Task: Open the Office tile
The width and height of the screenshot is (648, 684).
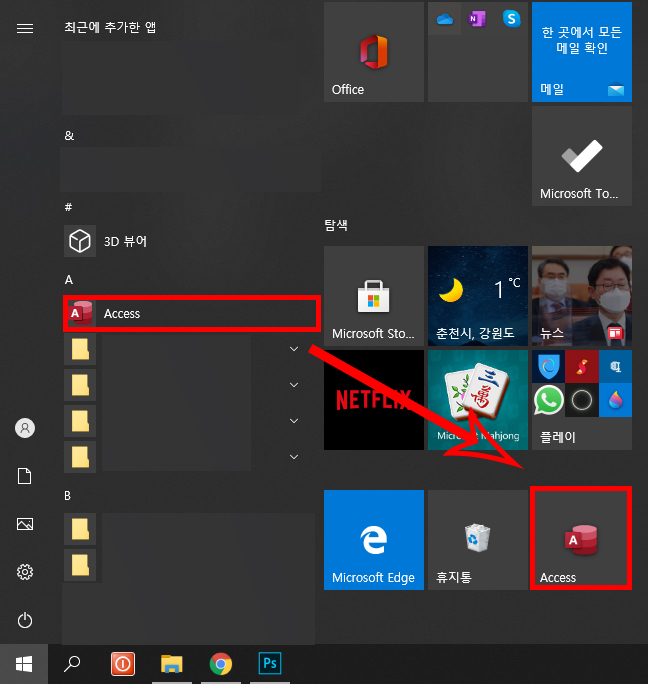Action: coord(374,52)
